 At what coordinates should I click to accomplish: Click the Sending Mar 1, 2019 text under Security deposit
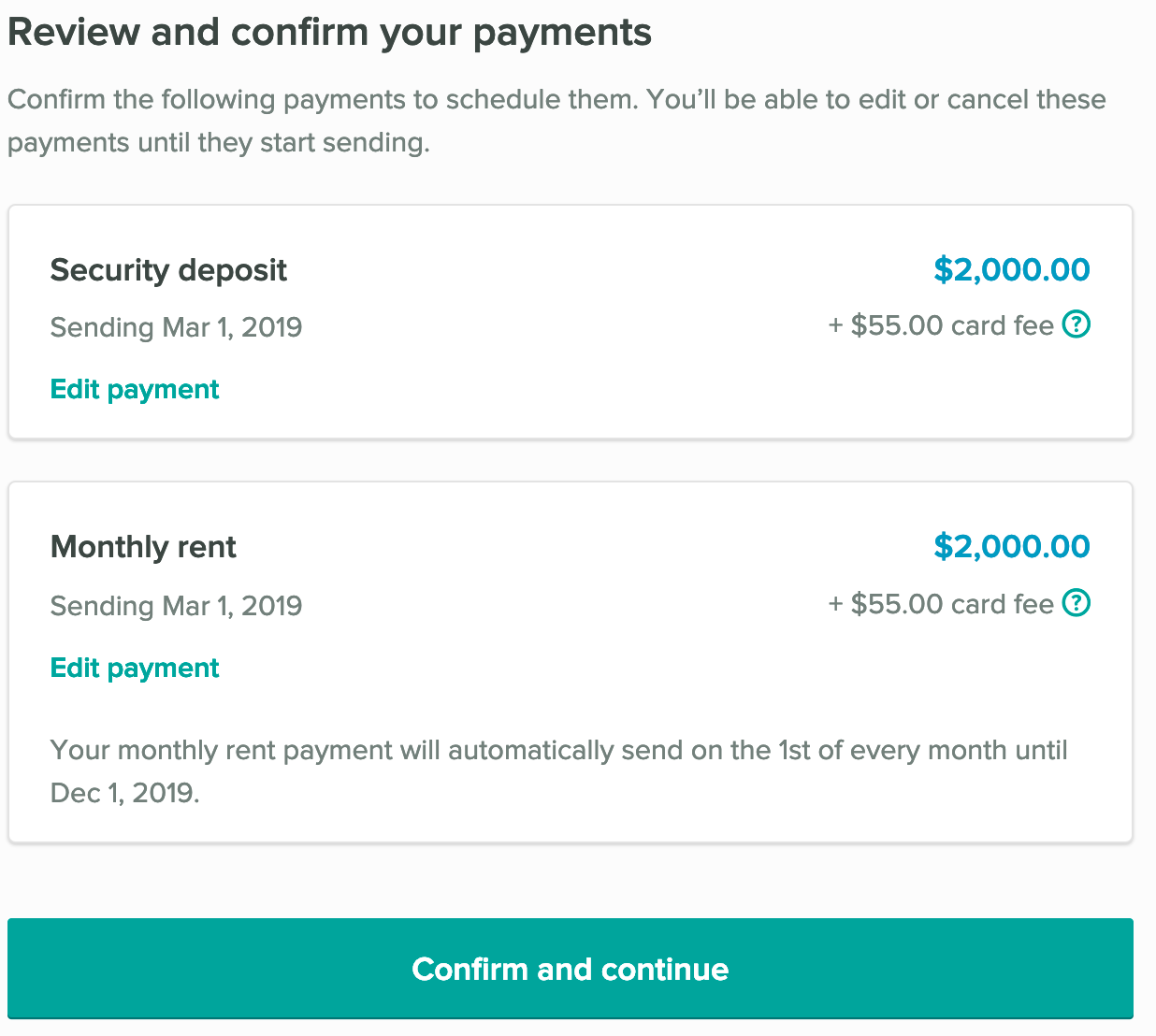tap(176, 327)
